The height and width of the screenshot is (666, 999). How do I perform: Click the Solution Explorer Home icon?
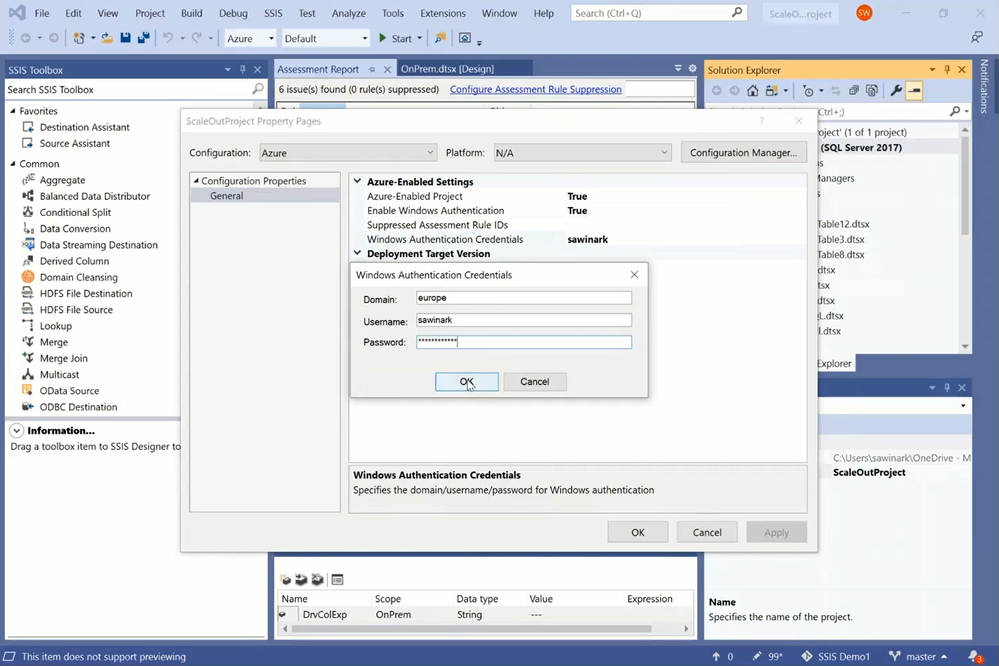(752, 90)
